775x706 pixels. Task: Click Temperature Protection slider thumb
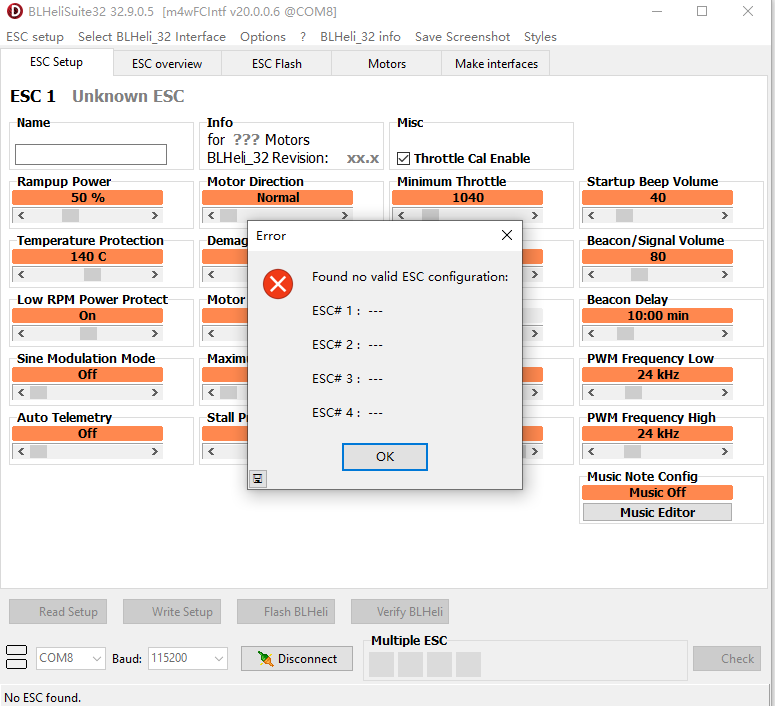pos(92,274)
